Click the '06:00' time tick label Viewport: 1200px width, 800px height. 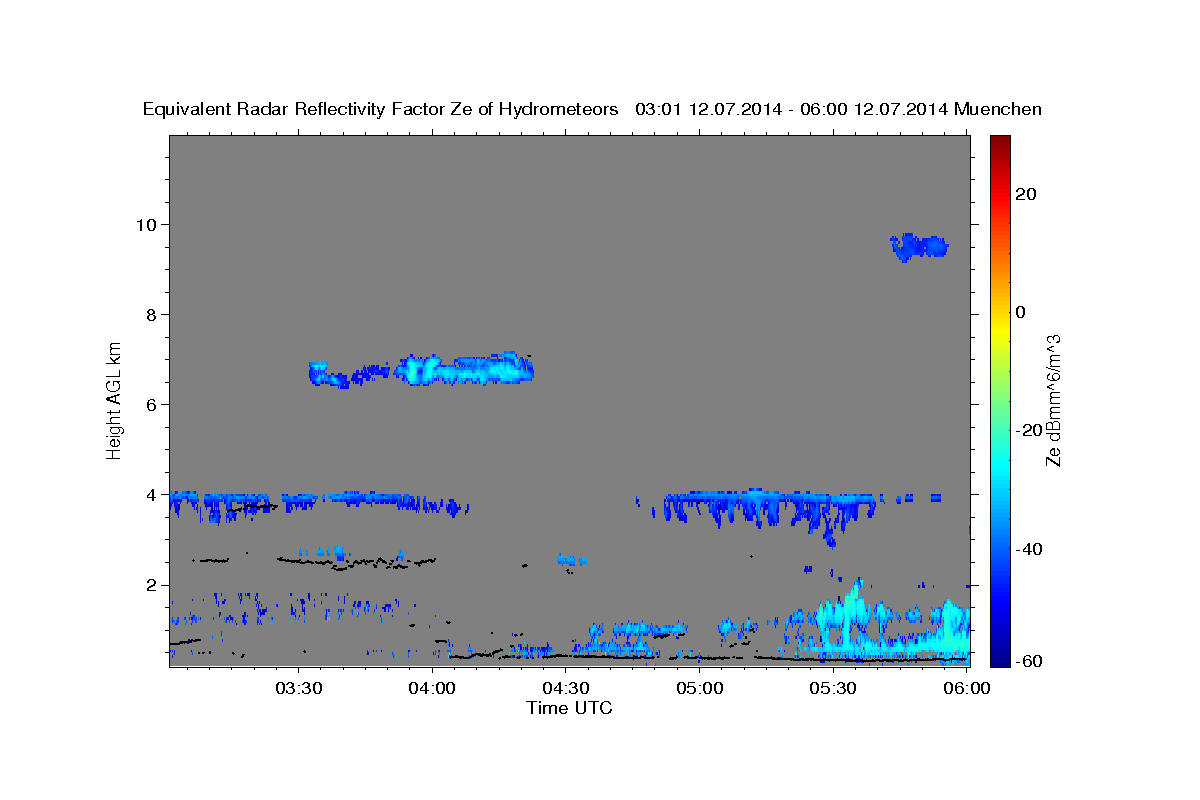click(967, 689)
